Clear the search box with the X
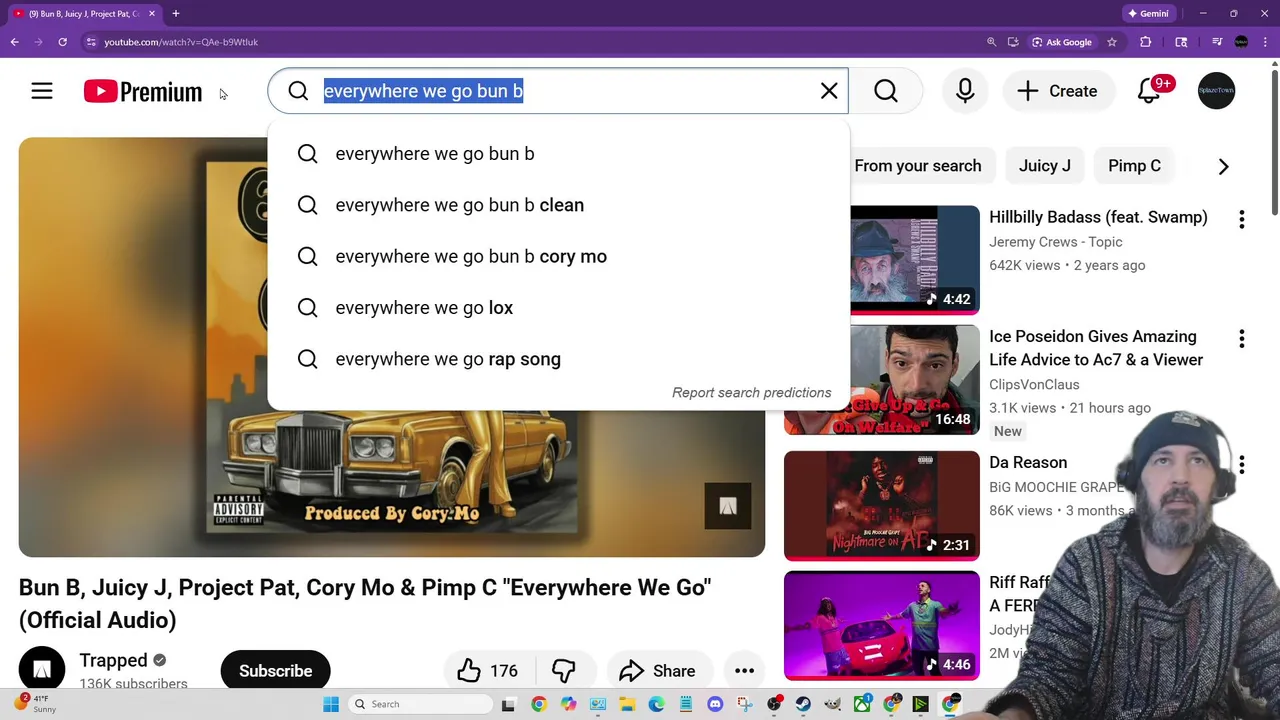 tap(829, 91)
